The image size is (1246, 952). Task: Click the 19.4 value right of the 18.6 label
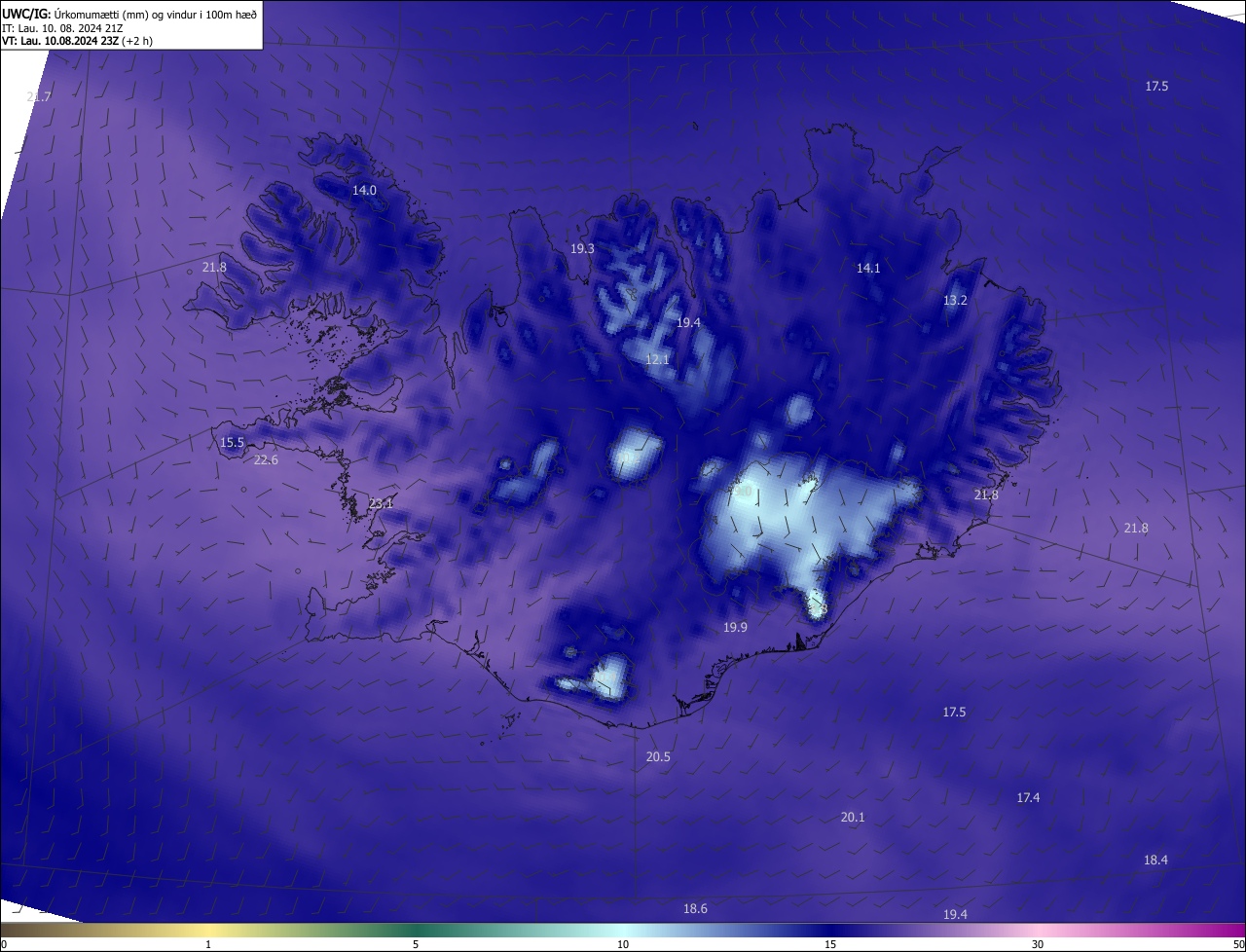(x=956, y=914)
